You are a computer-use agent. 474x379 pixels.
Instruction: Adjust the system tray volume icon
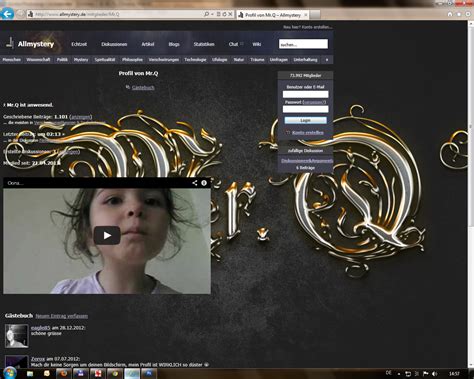click(x=435, y=374)
